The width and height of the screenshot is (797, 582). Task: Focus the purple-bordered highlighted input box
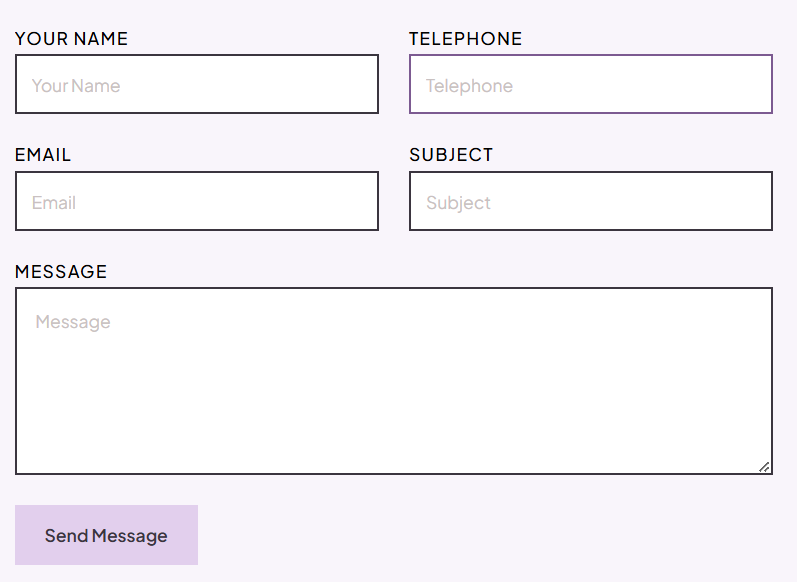tap(590, 84)
